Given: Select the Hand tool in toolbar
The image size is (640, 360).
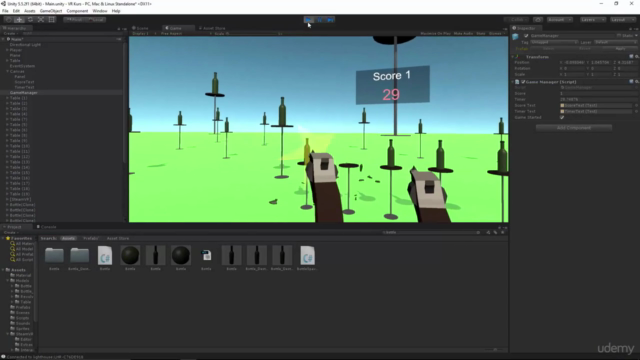Looking at the screenshot, I should (x=8, y=20).
